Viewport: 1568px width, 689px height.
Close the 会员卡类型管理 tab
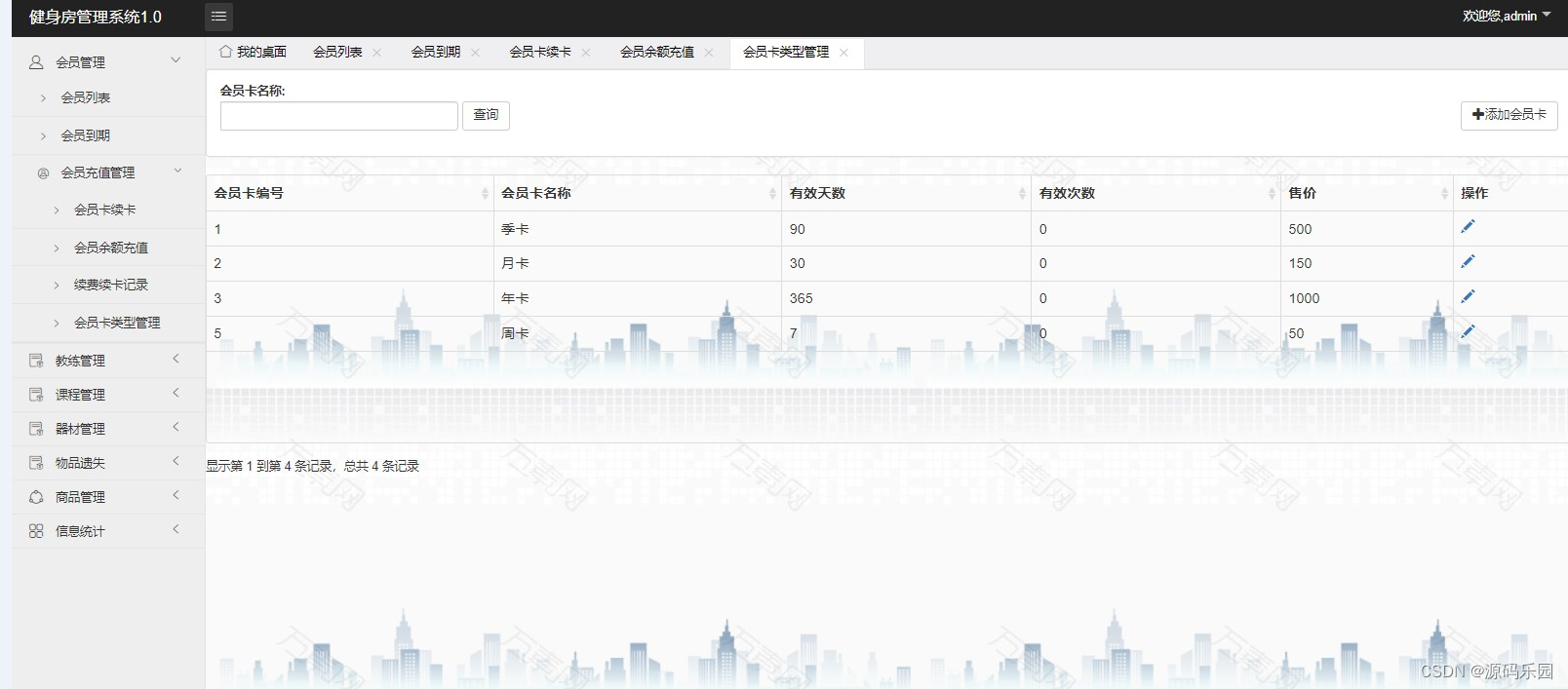(x=843, y=53)
